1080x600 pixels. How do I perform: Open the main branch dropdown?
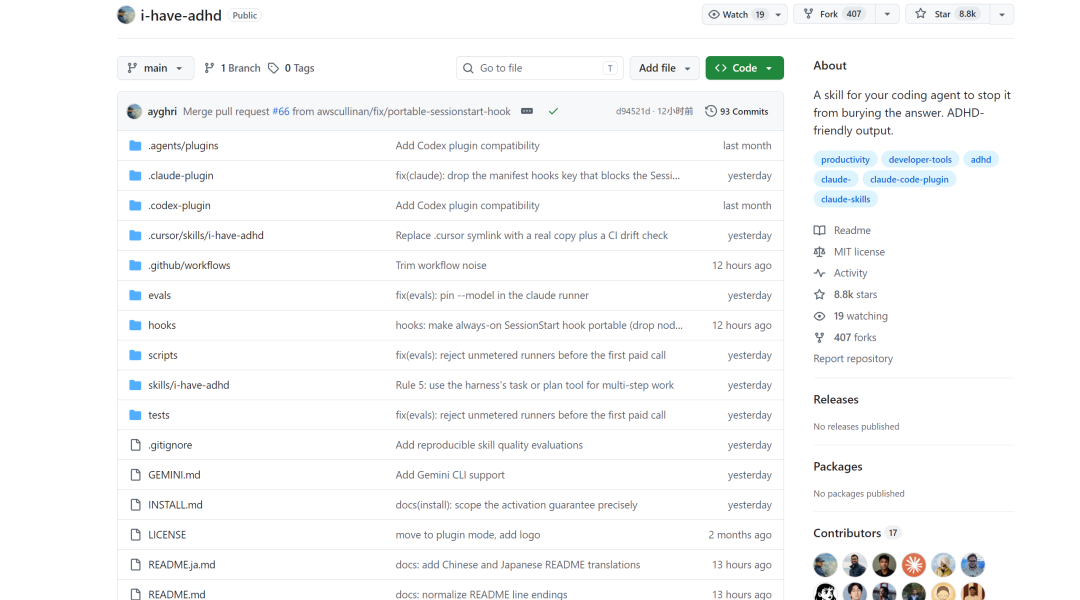click(x=156, y=68)
